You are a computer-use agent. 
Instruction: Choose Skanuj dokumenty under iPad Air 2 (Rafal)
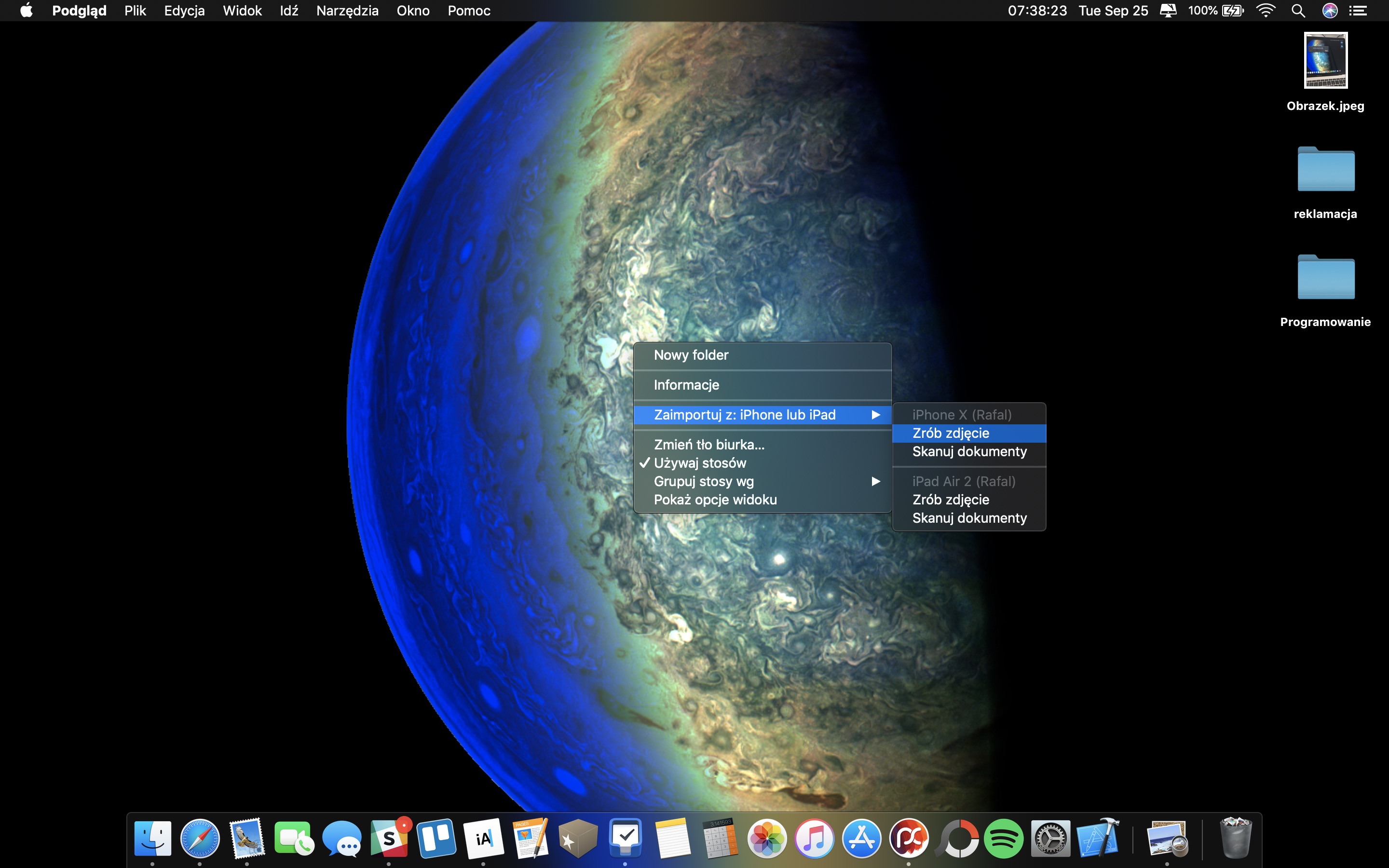click(x=969, y=518)
